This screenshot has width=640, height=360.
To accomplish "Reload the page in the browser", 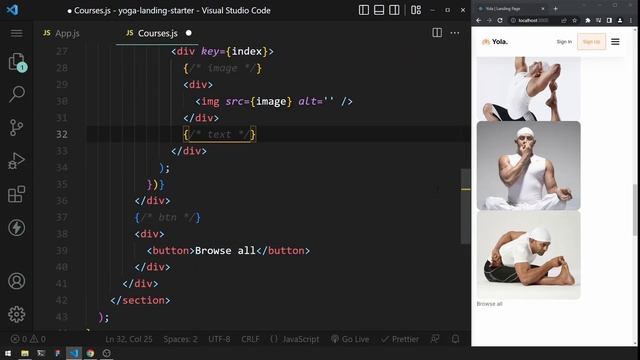I will 500,20.
